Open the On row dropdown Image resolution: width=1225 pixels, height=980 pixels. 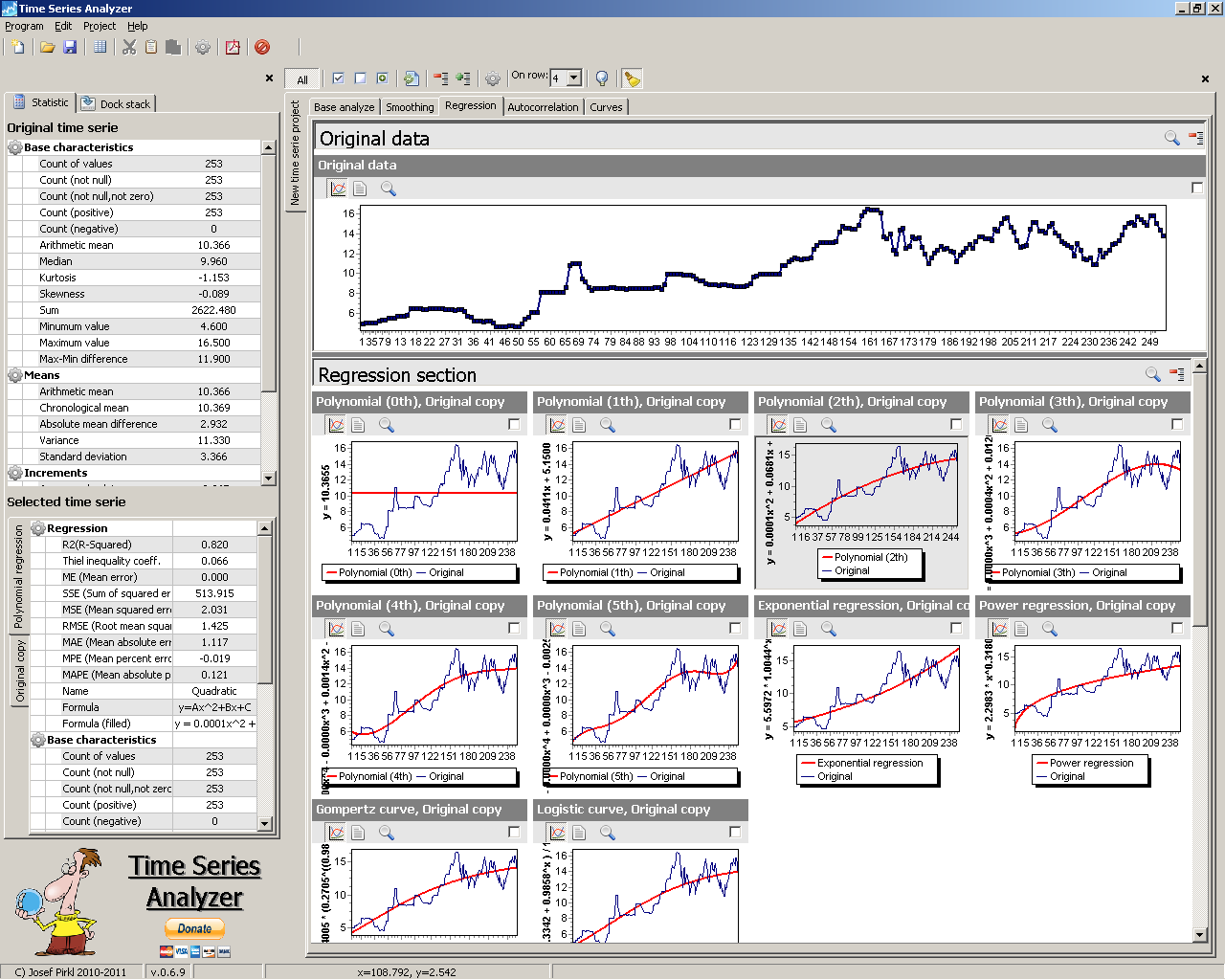574,78
